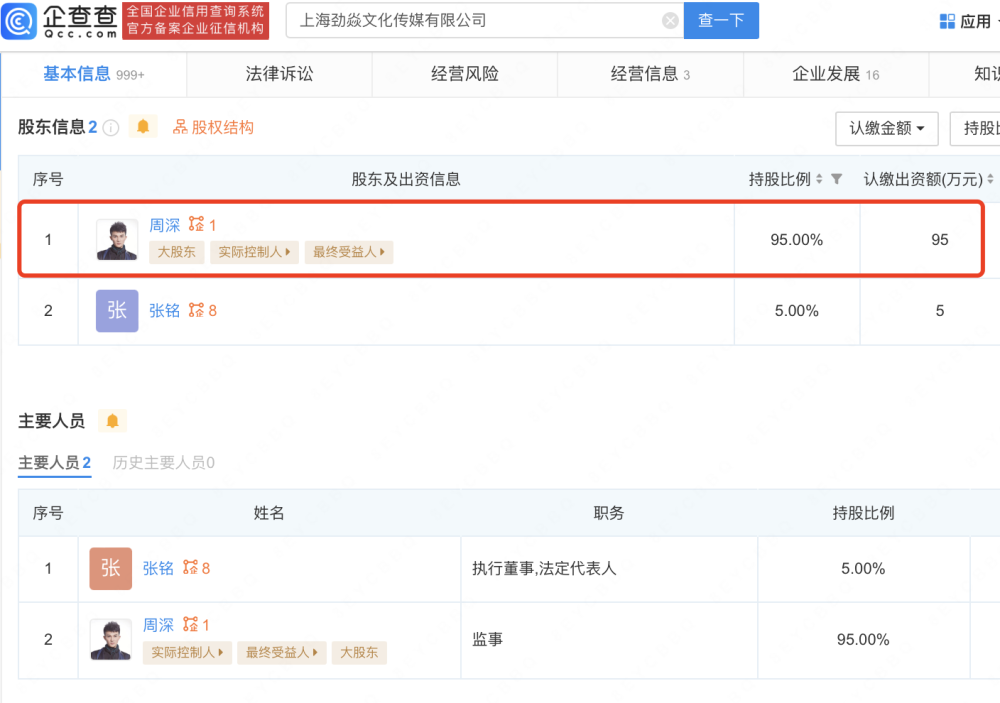Click 周深's photo in shareholder table

pyautogui.click(x=117, y=239)
